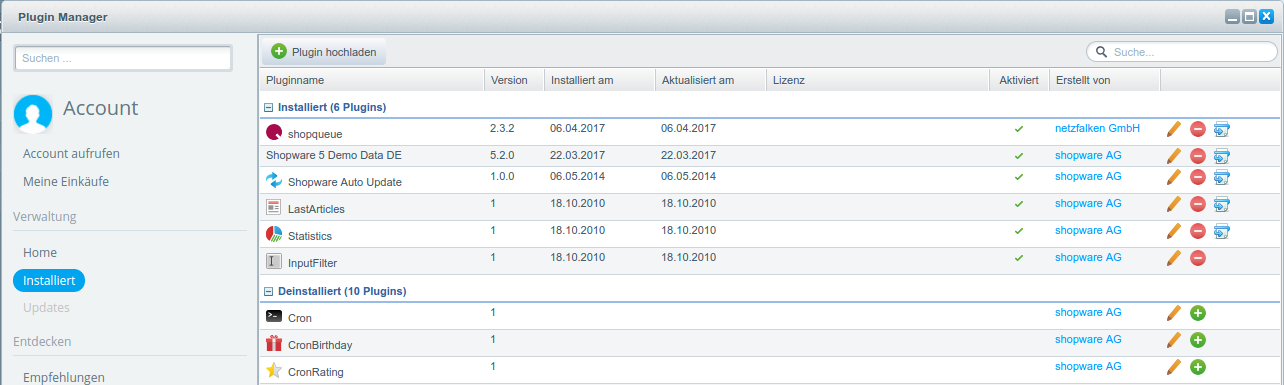Image resolution: width=1284 pixels, height=385 pixels.
Task: Reinstall Shopware 5 Demo Data DE icon
Action: (x=1222, y=156)
